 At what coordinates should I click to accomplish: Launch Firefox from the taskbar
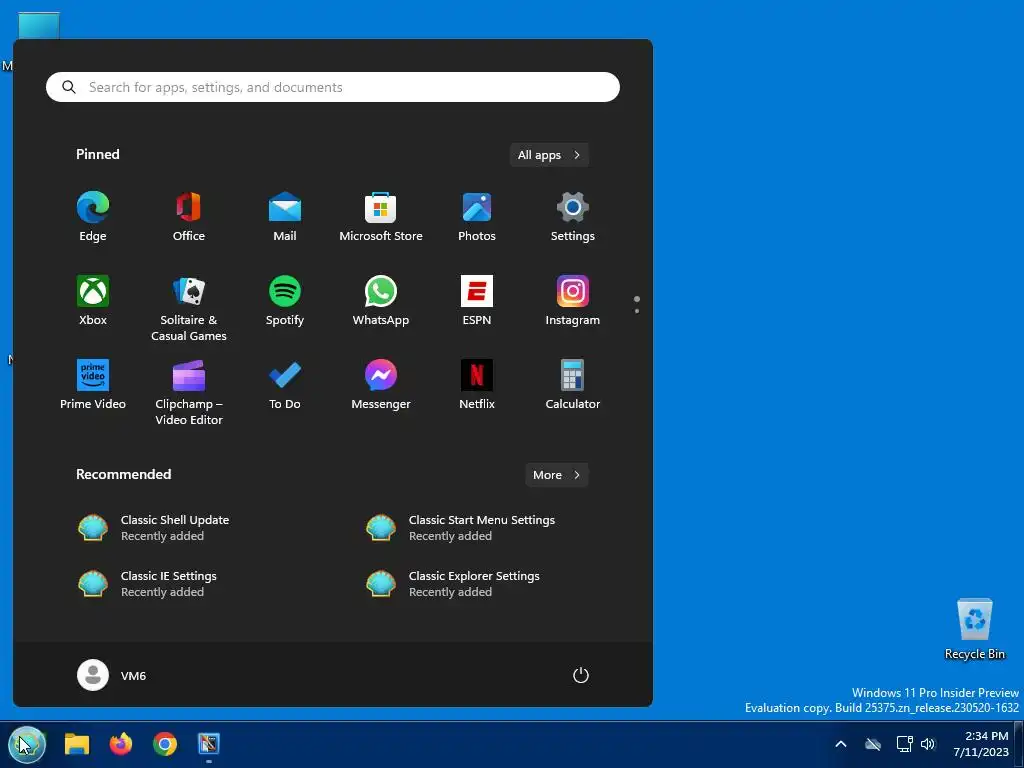[121, 744]
